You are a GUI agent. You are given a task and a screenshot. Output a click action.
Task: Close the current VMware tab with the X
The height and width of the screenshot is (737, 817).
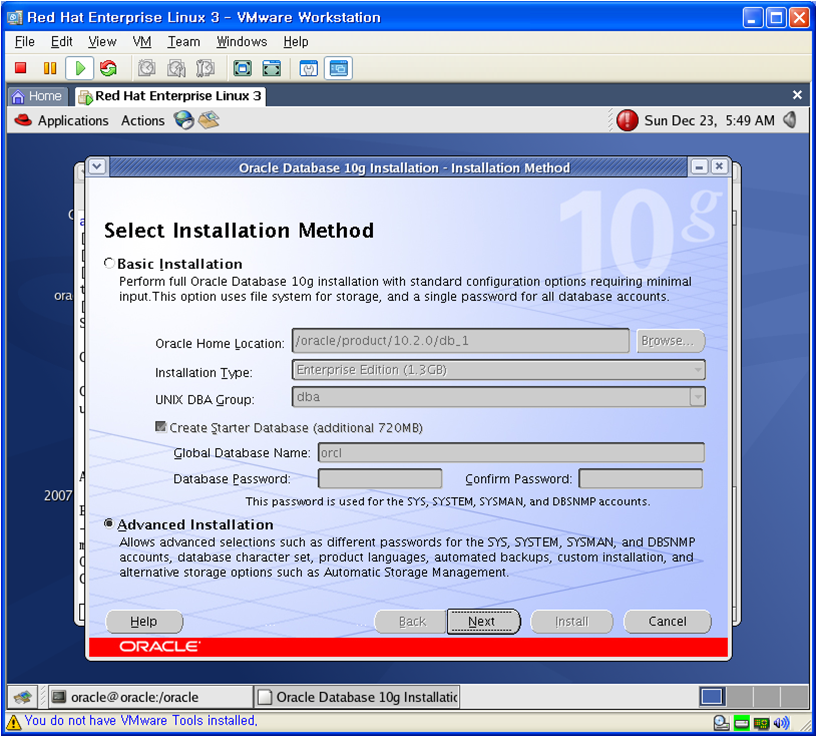pos(797,95)
